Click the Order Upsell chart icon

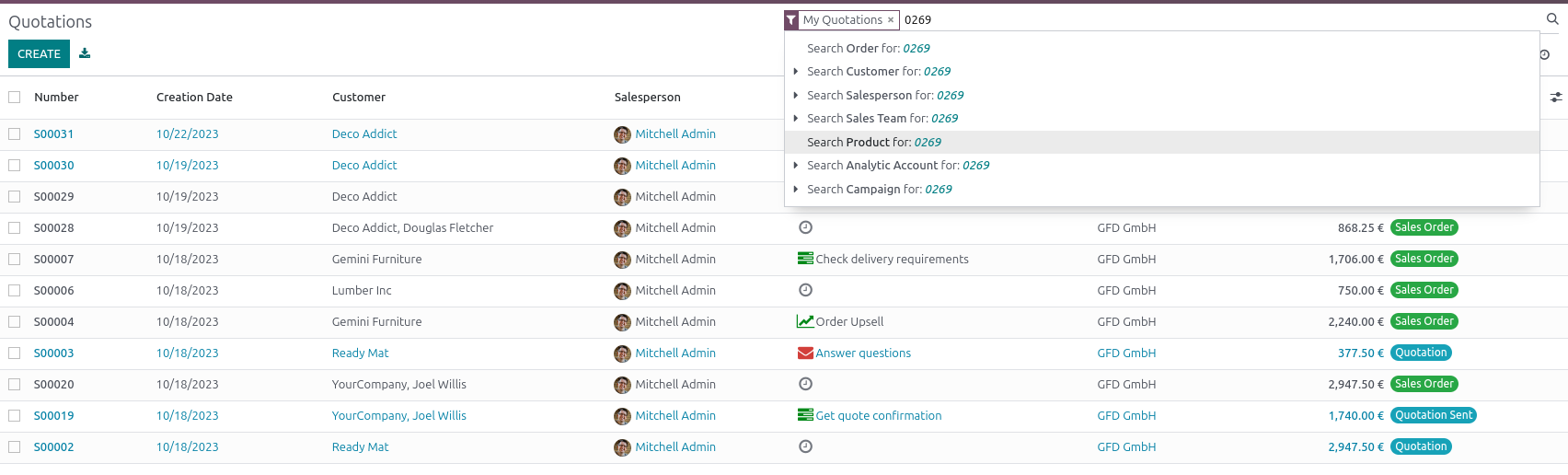coord(805,321)
